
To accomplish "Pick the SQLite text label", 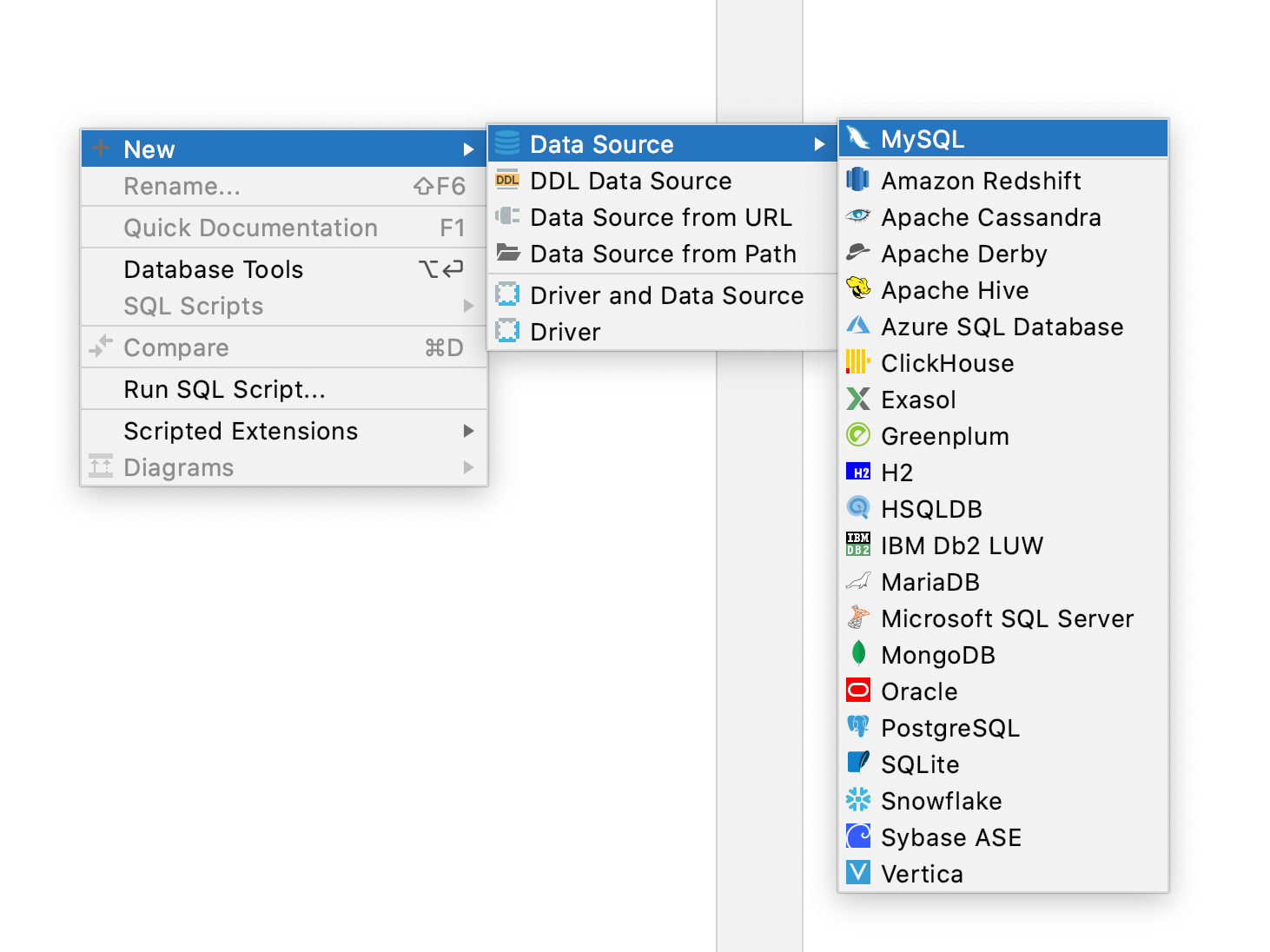I will click(920, 764).
